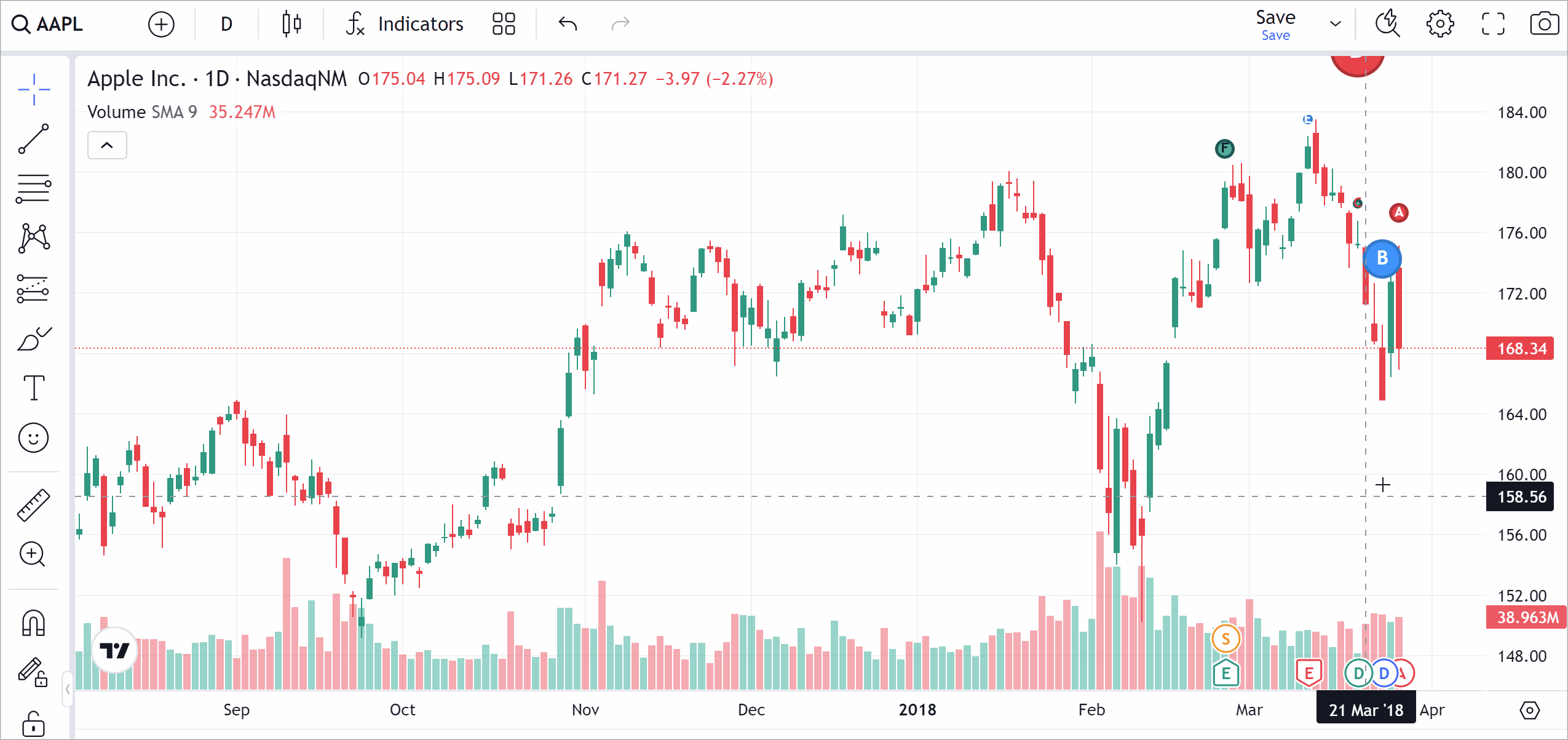Open the D interval selector
The height and width of the screenshot is (740, 1568).
(226, 24)
